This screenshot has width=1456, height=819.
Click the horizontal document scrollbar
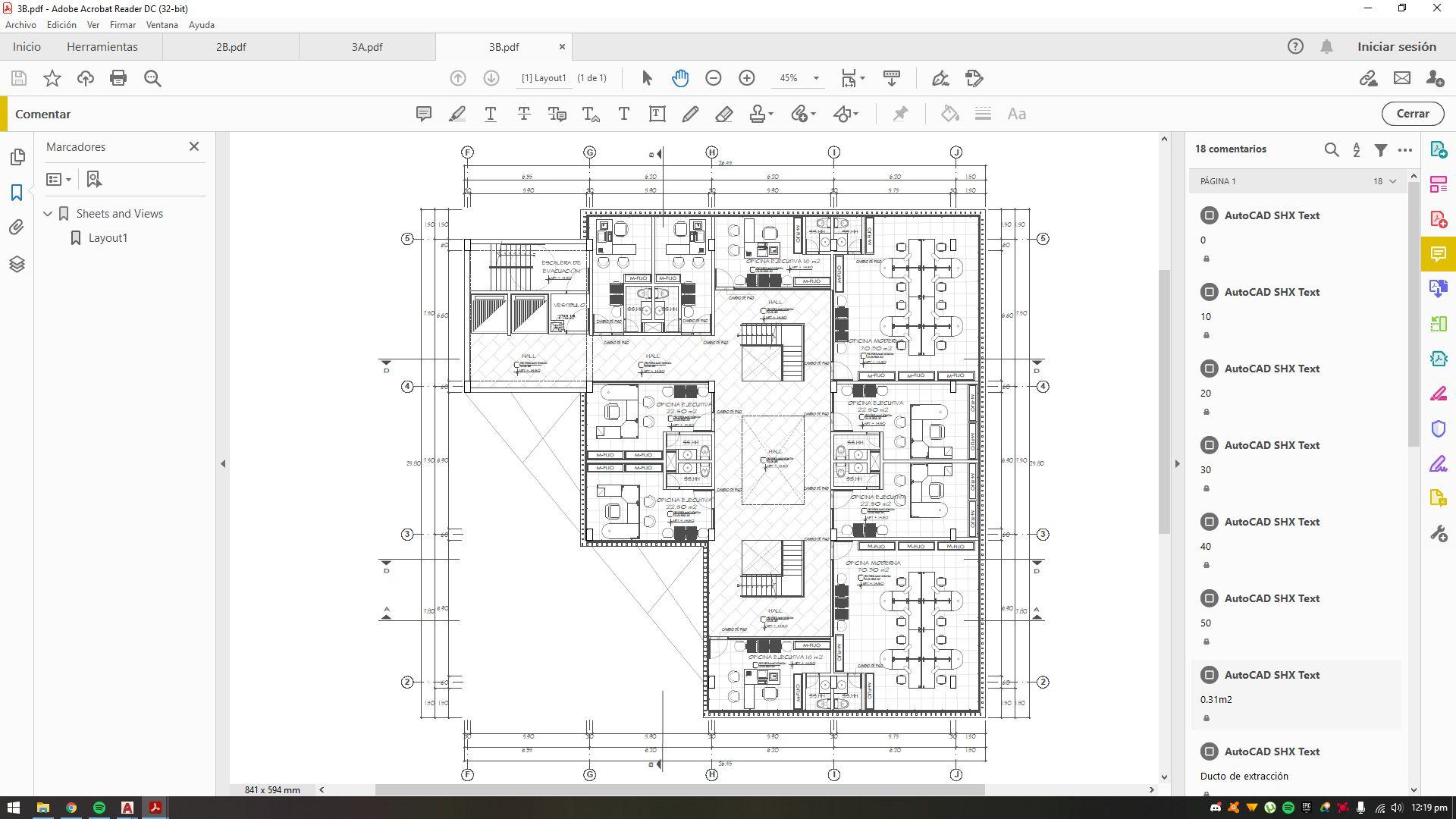(x=679, y=789)
